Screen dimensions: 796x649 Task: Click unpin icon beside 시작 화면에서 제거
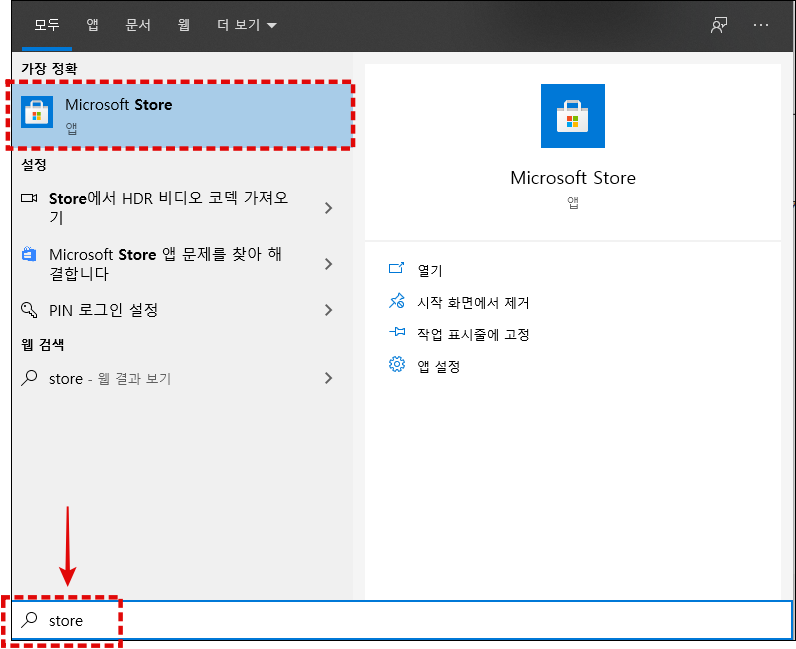coord(396,301)
